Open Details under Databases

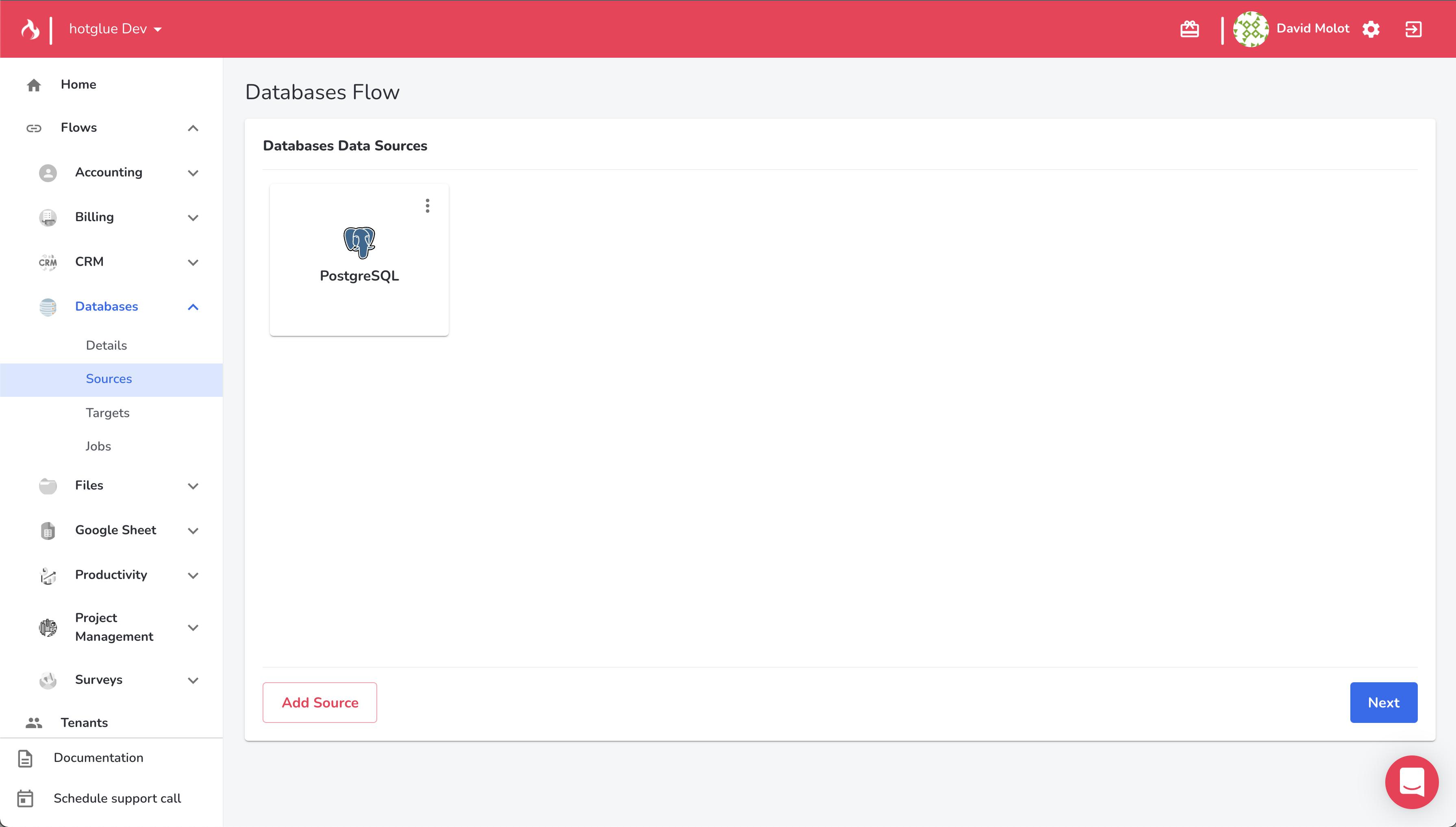coord(106,345)
